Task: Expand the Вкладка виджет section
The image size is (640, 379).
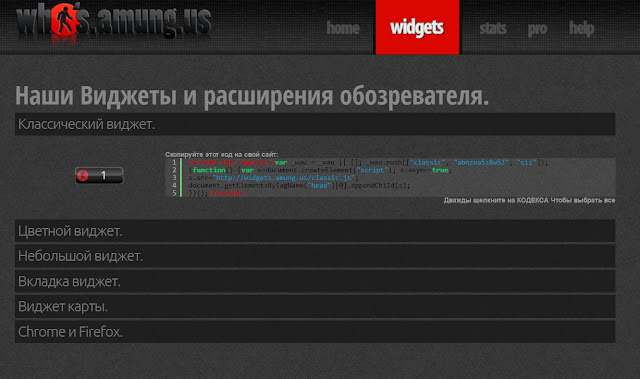Action: 315,281
